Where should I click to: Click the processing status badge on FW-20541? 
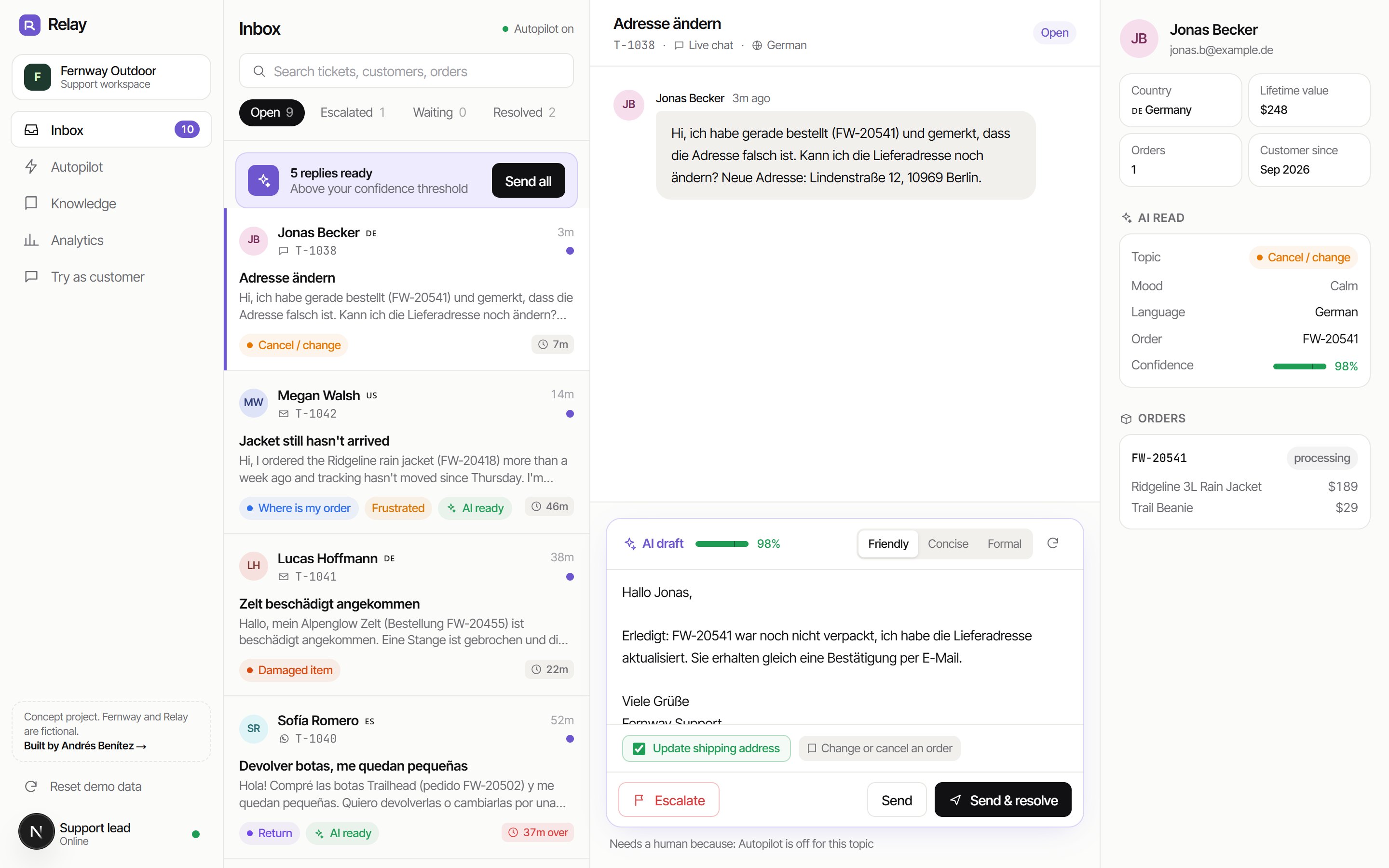[1321, 458]
